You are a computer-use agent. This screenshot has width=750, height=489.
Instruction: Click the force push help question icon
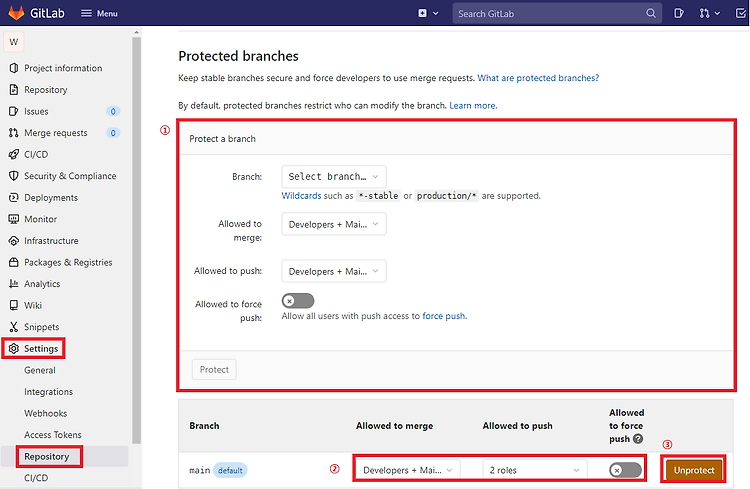tap(638, 438)
